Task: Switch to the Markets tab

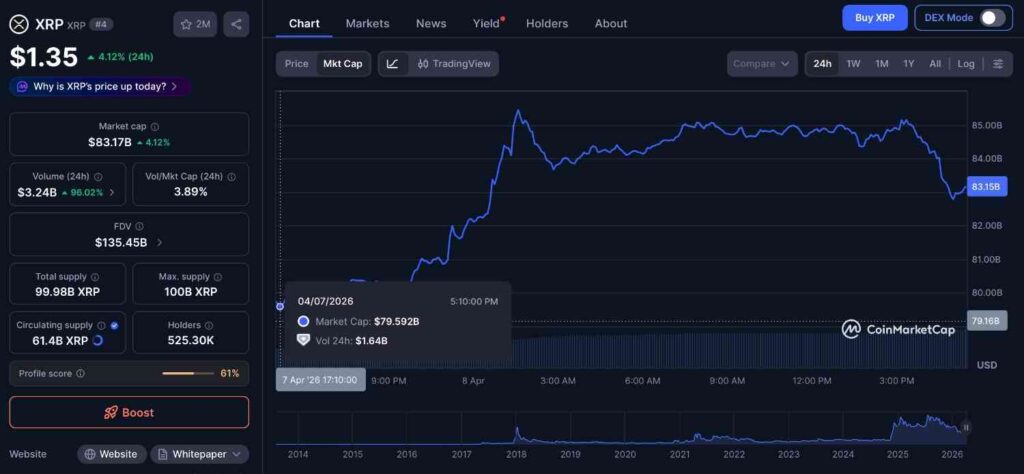Action: pos(367,23)
